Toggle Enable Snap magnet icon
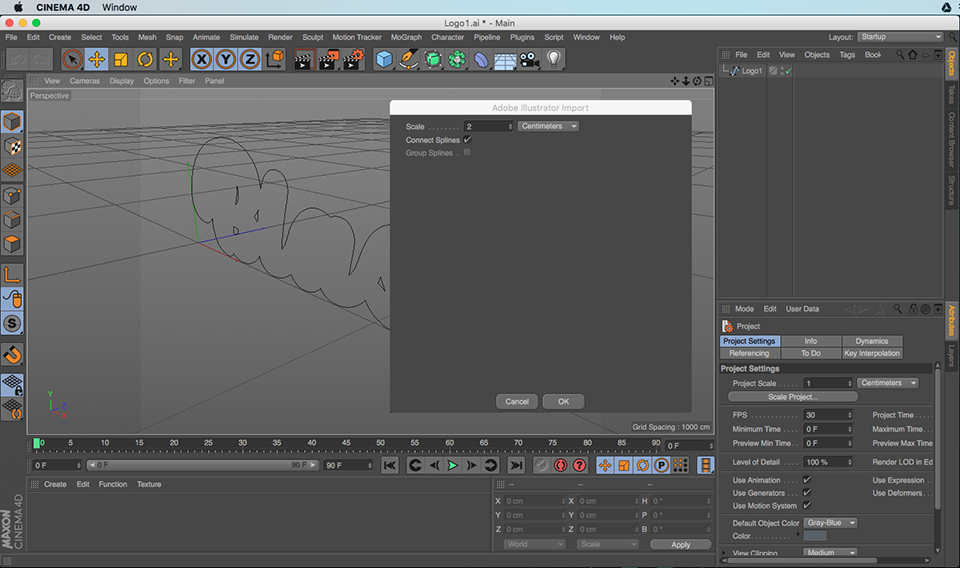The width and height of the screenshot is (960, 568). point(12,355)
